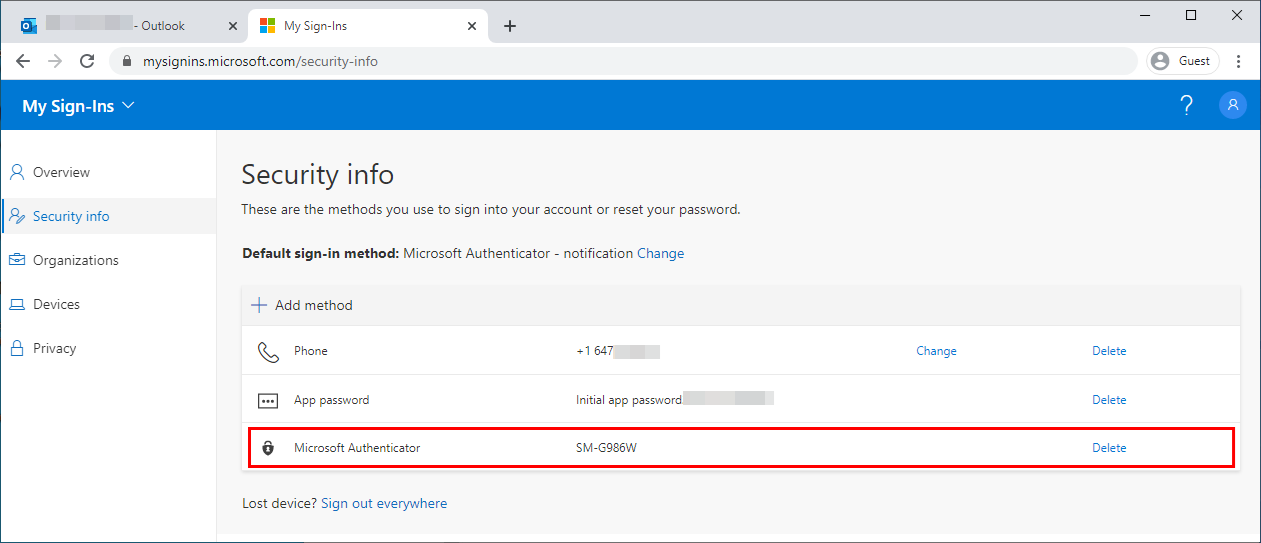
Task: Click the browser forward arrow
Action: (55, 61)
